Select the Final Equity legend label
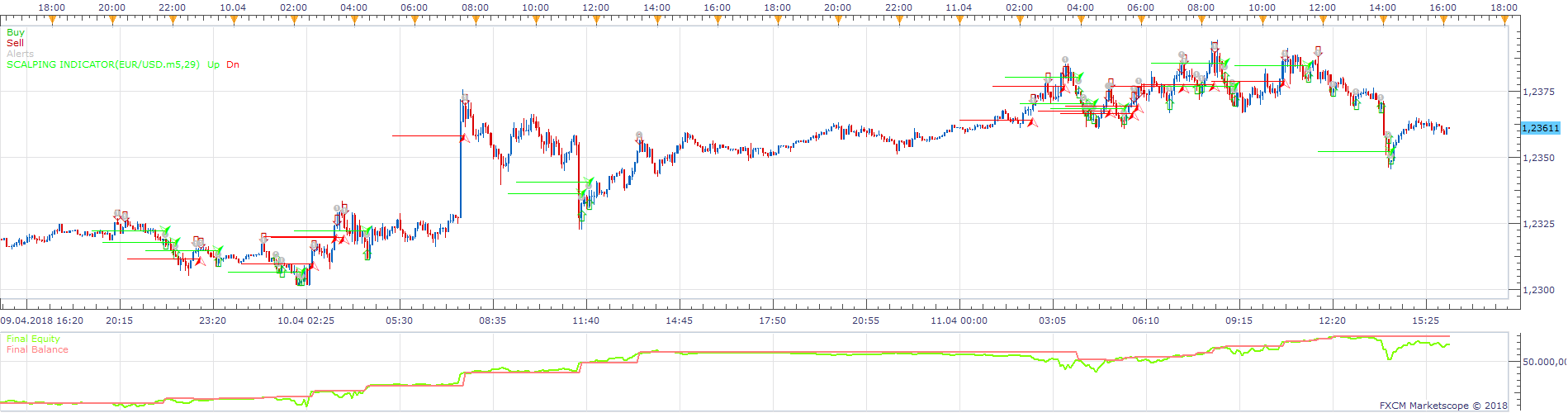The height and width of the screenshot is (413, 1568). 33,339
